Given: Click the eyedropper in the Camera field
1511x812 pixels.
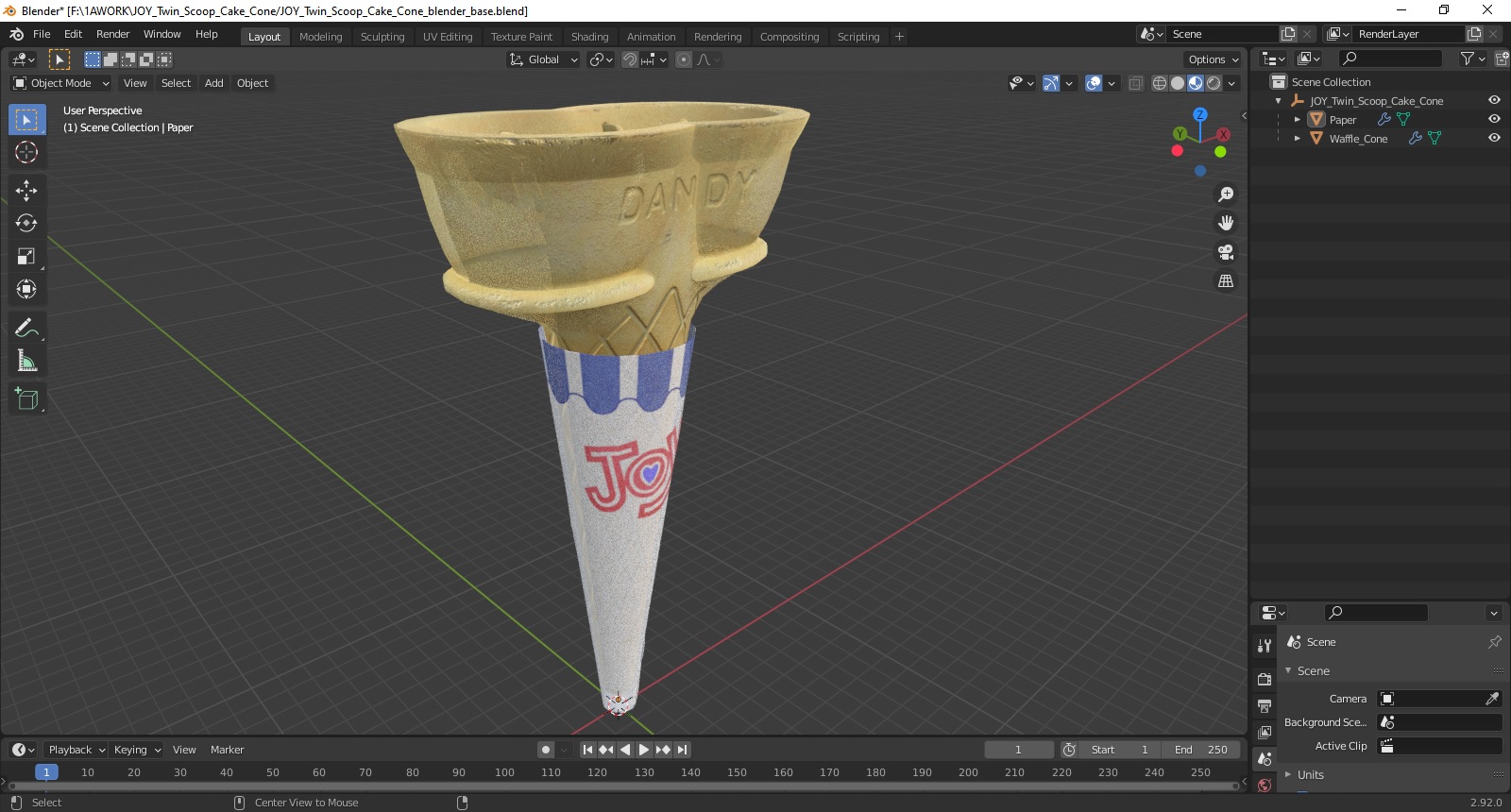Looking at the screenshot, I should click(1492, 699).
